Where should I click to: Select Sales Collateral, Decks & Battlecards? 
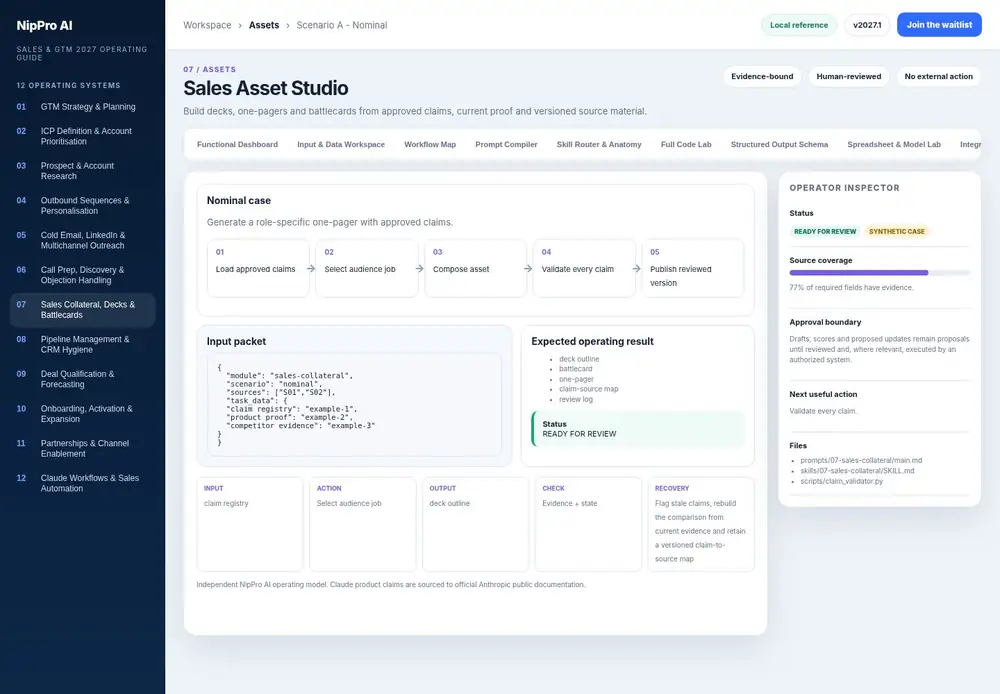(x=82, y=309)
